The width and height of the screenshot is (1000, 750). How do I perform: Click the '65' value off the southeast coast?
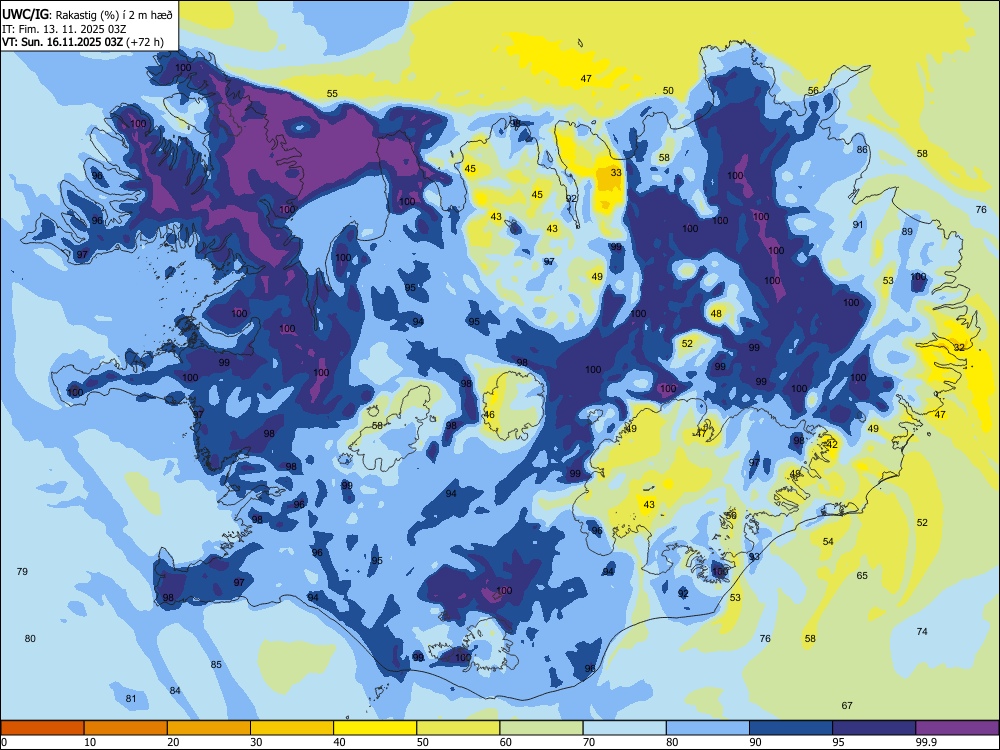[862, 575]
